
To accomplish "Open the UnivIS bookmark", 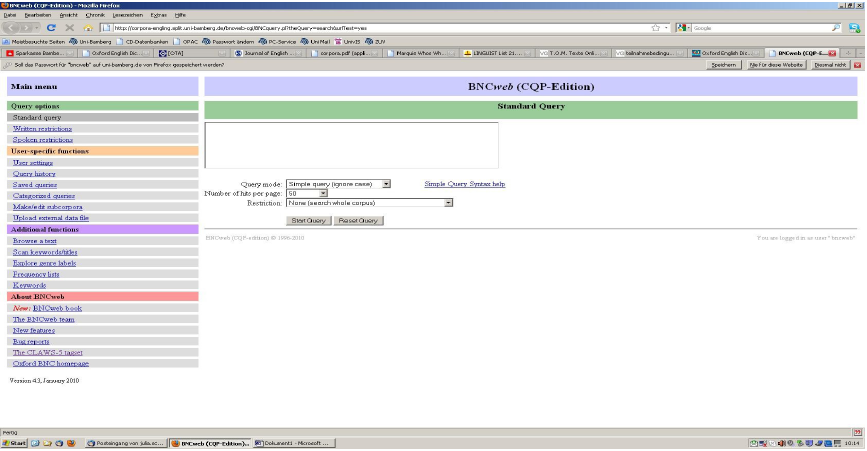I will coord(347,41).
